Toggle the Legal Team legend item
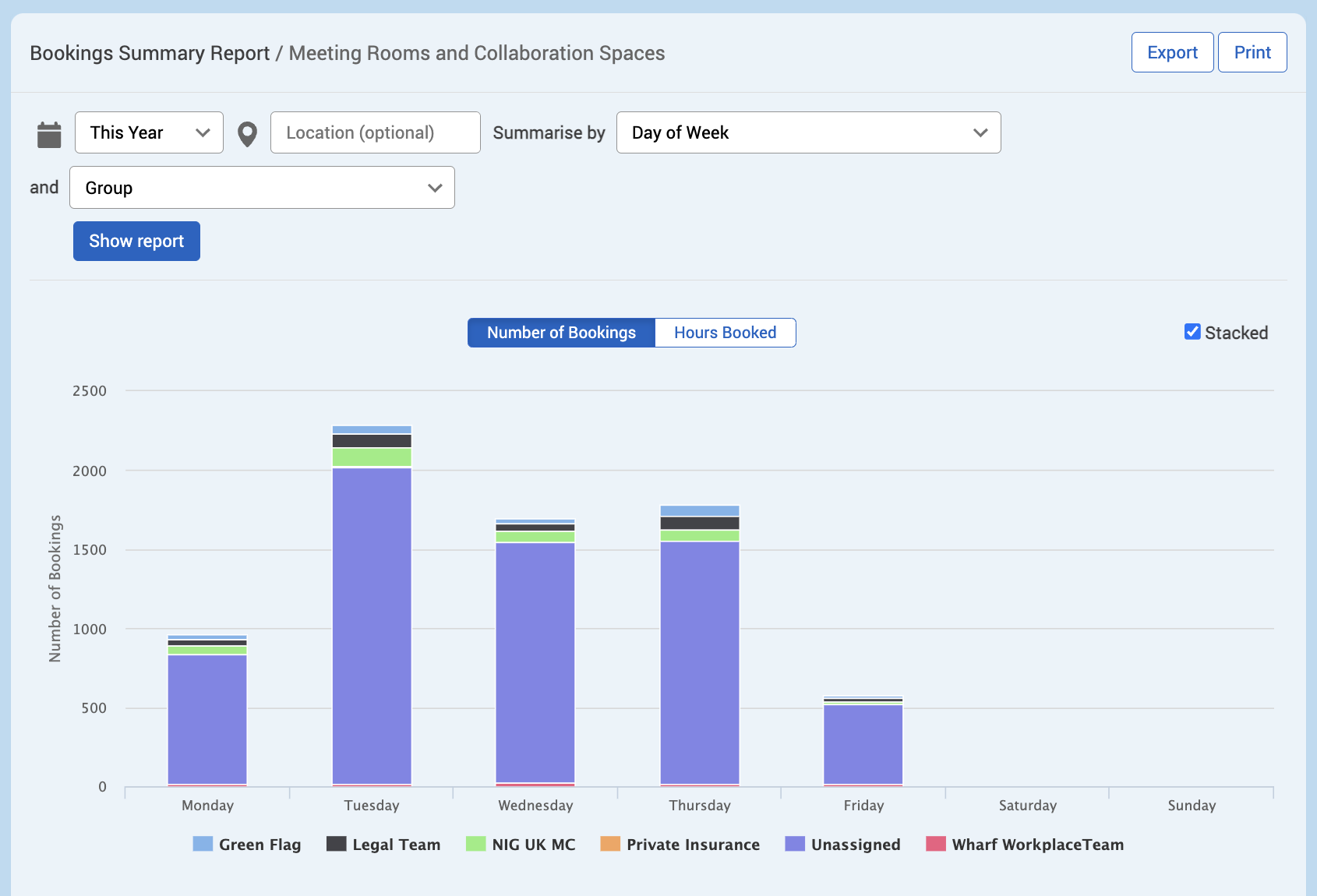This screenshot has width=1317, height=896. coord(383,845)
